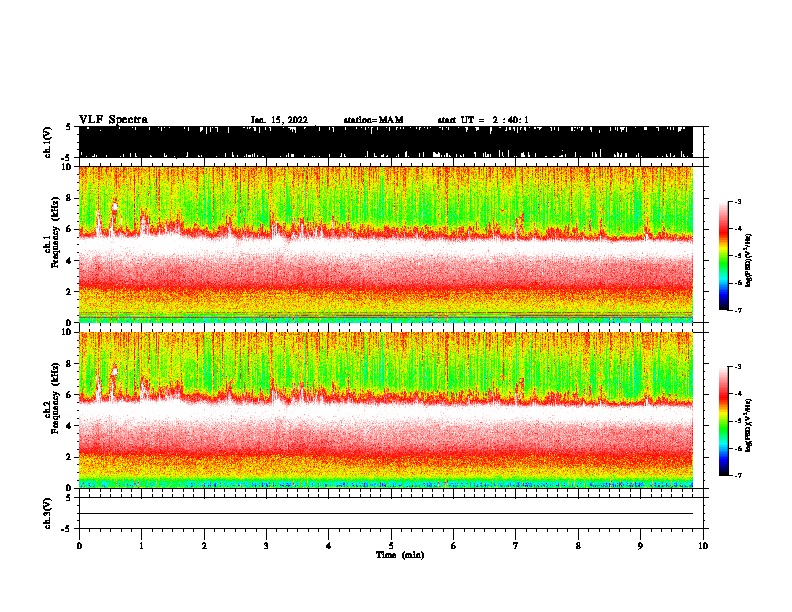The width and height of the screenshot is (792, 612).
Task: Click time axis tick label "2"
Action: (204, 546)
